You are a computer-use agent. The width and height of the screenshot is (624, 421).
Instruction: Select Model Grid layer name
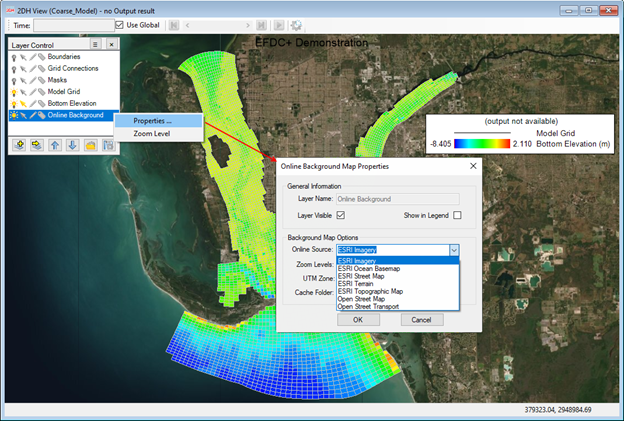[64, 92]
